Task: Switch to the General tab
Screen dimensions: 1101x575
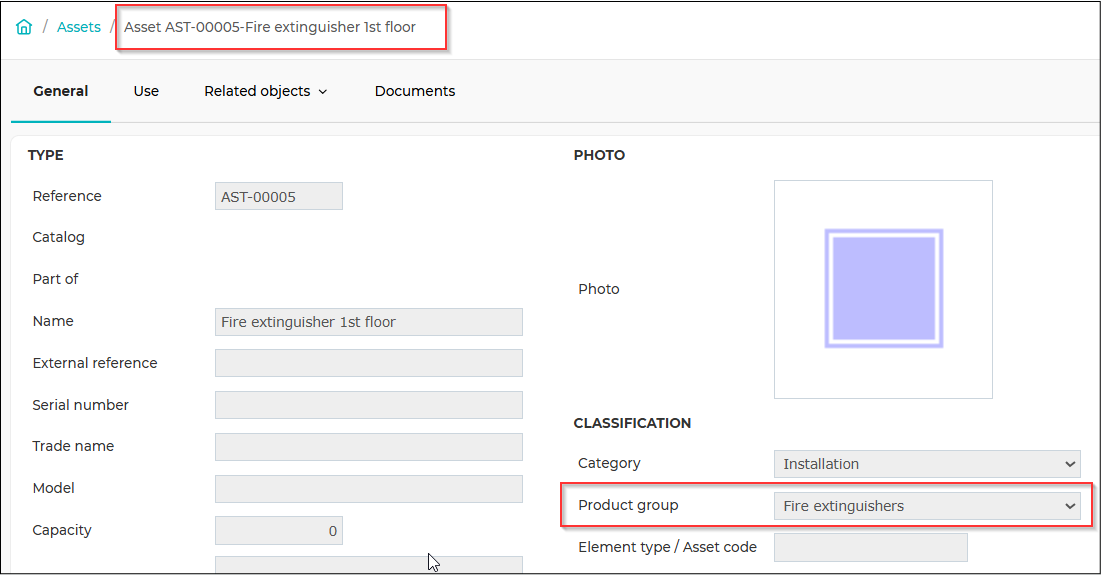Action: pyautogui.click(x=61, y=91)
